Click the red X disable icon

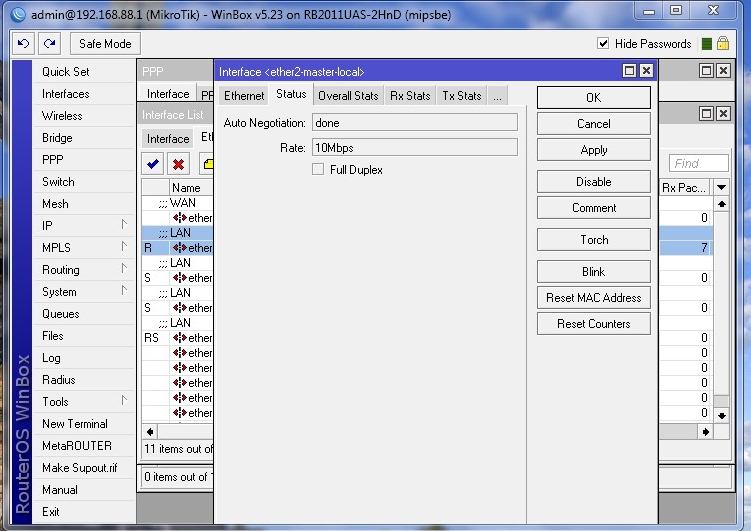click(178, 164)
